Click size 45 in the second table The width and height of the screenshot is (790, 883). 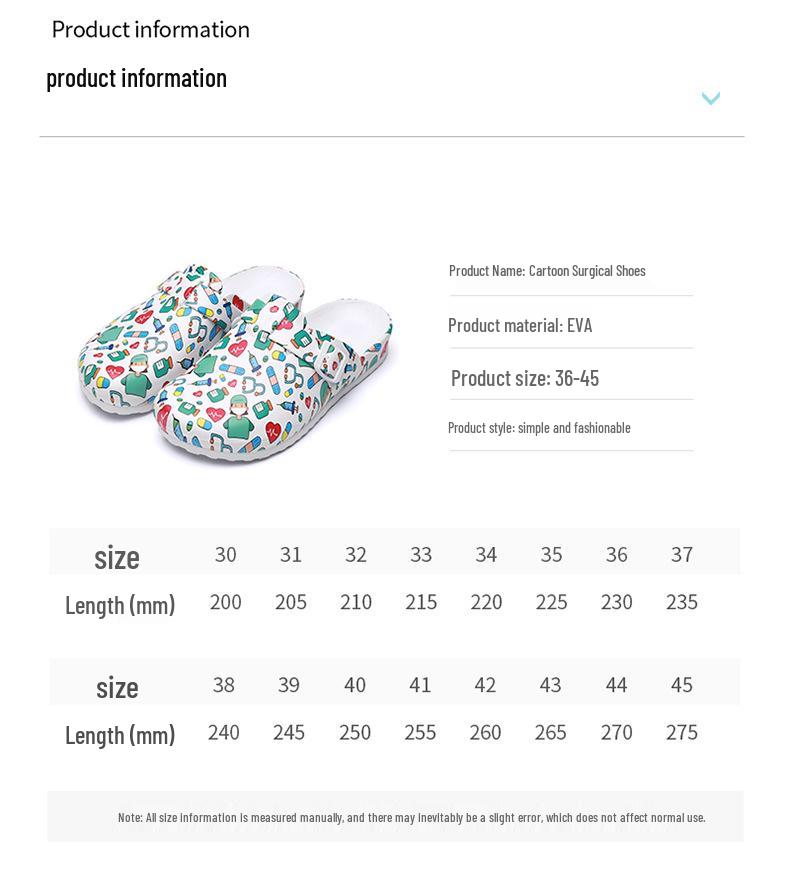pos(682,685)
